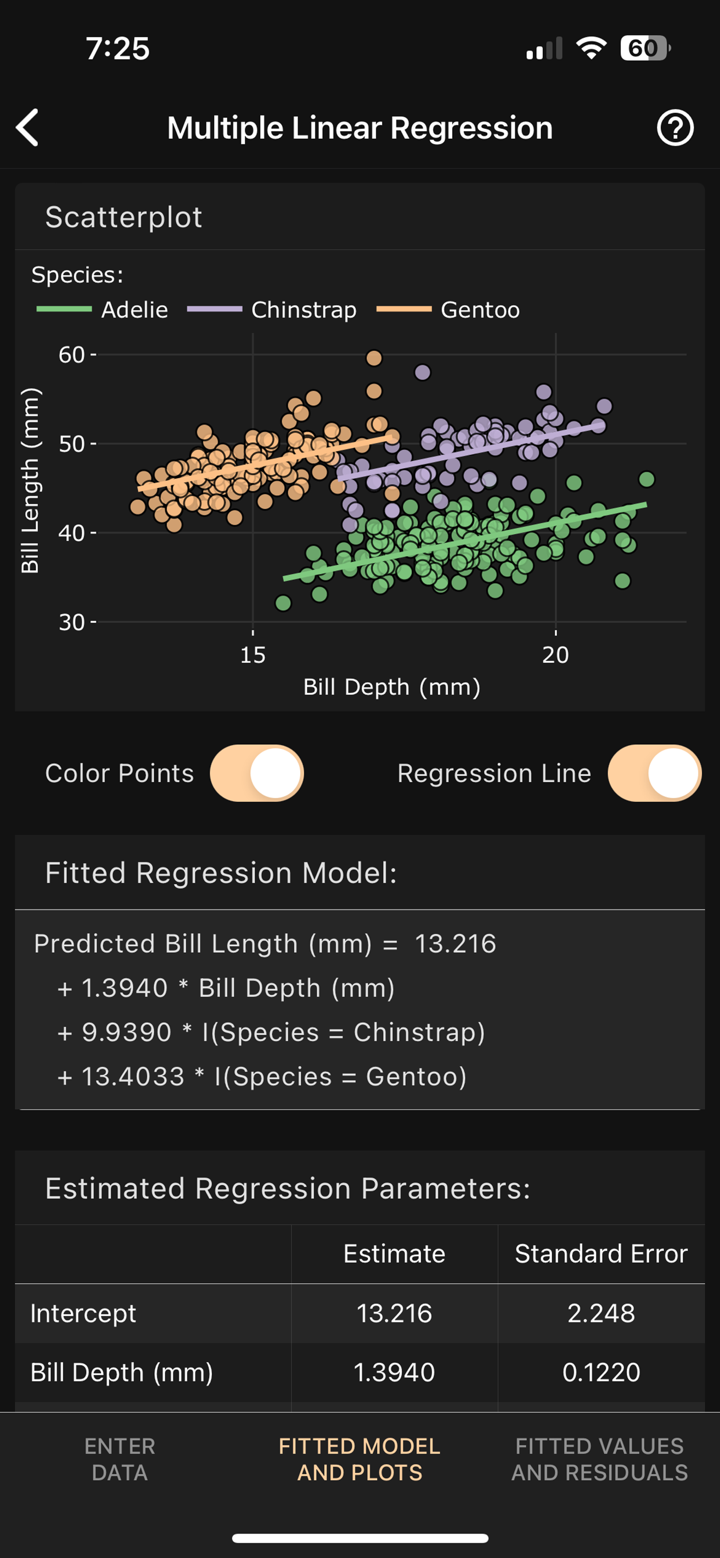Tap the clock showing 7:25
720x1558 pixels.
point(120,47)
